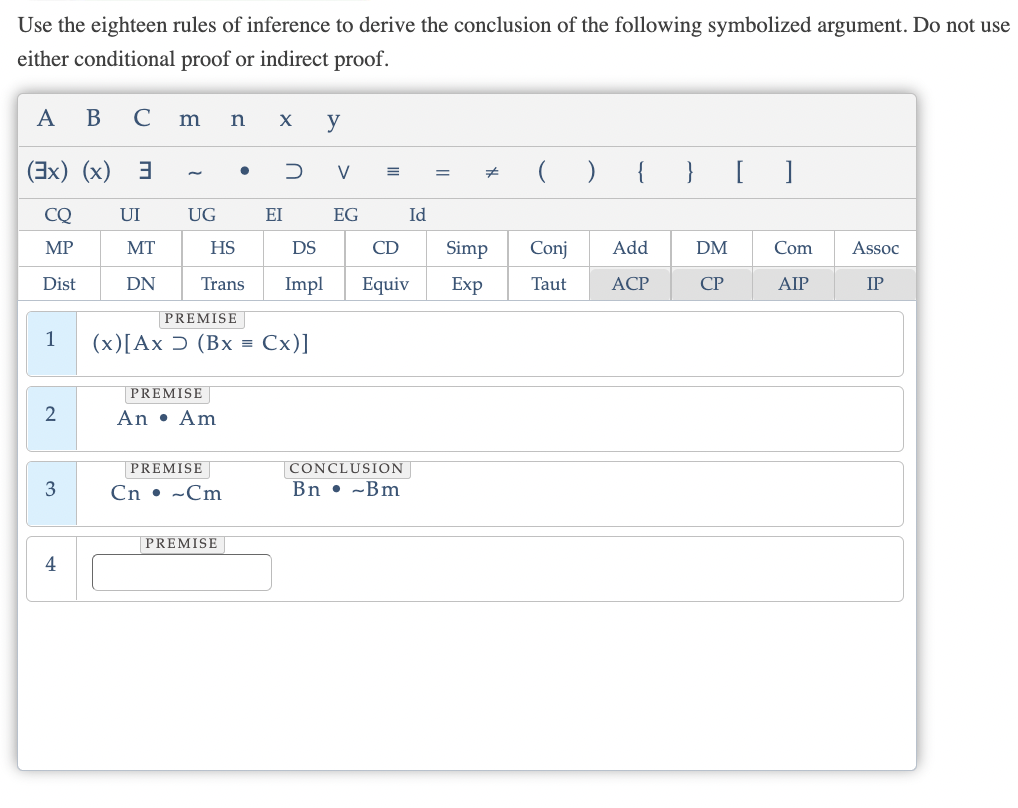Insert the wedge disjunction symbol
Screen dimensions: 1018x808
tap(343, 172)
